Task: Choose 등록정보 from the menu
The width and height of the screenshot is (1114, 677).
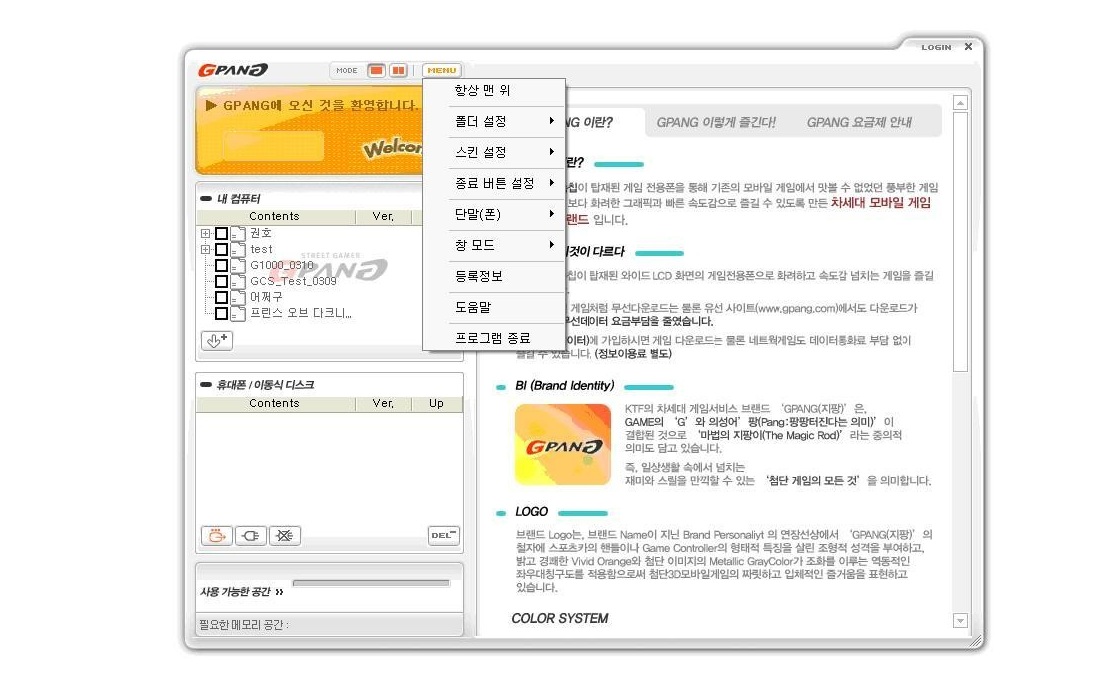Action: (x=494, y=276)
